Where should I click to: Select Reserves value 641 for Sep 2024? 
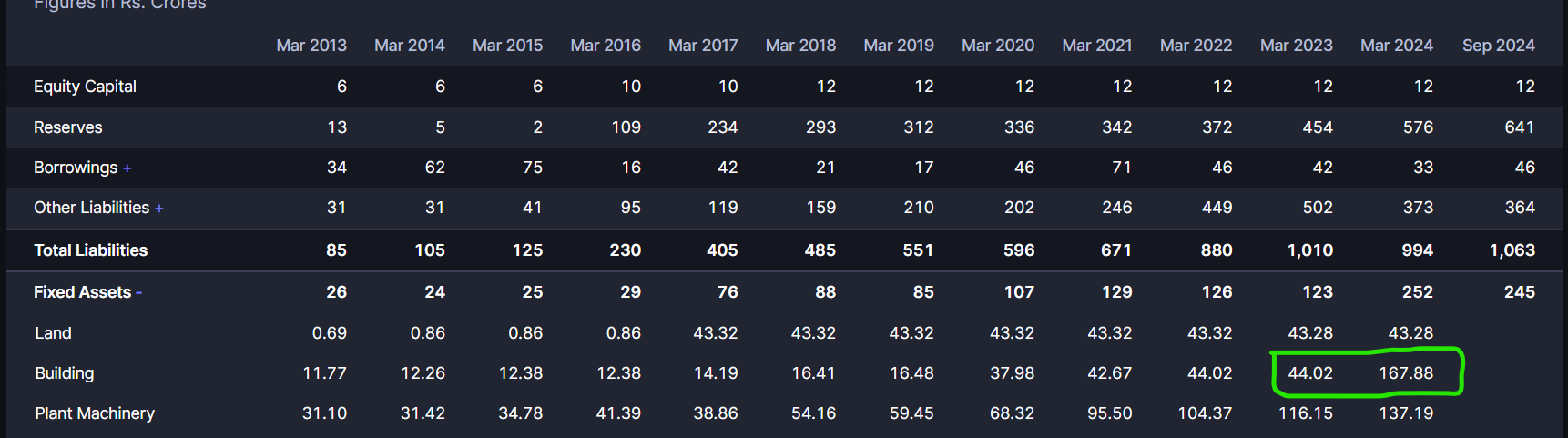1519,127
